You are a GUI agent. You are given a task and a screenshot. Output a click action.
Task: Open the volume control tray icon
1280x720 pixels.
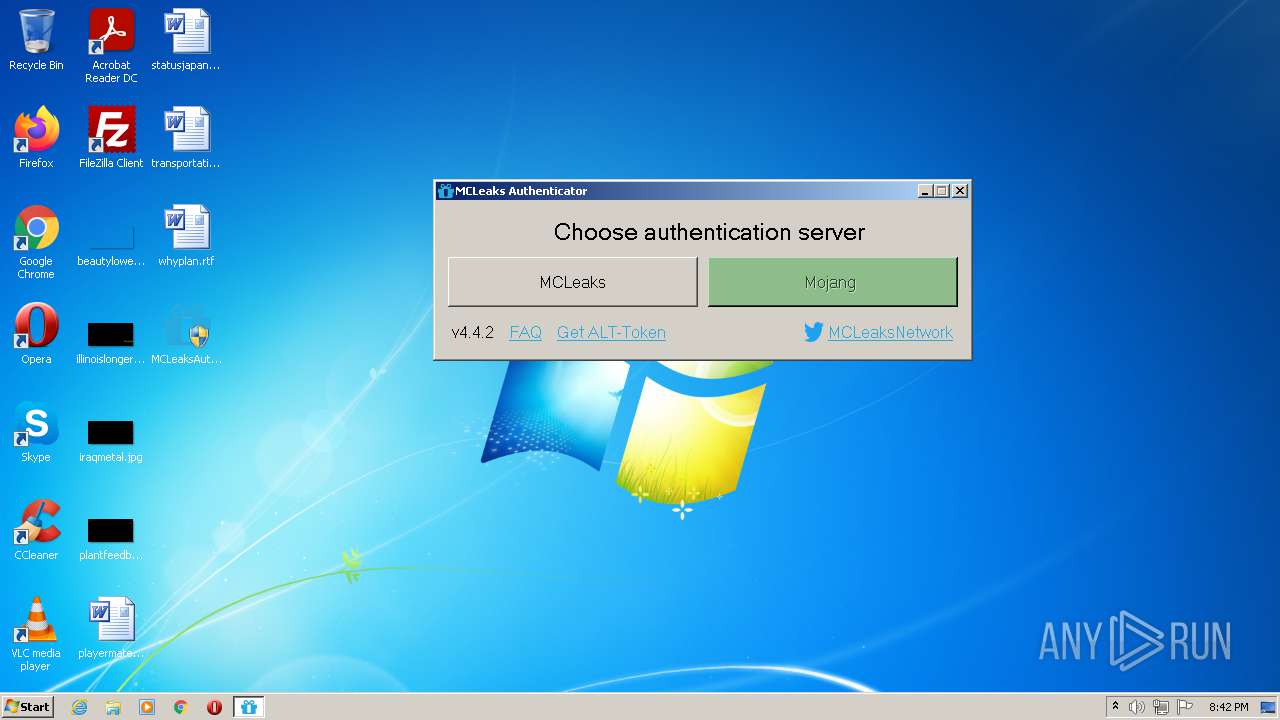pyautogui.click(x=1137, y=707)
